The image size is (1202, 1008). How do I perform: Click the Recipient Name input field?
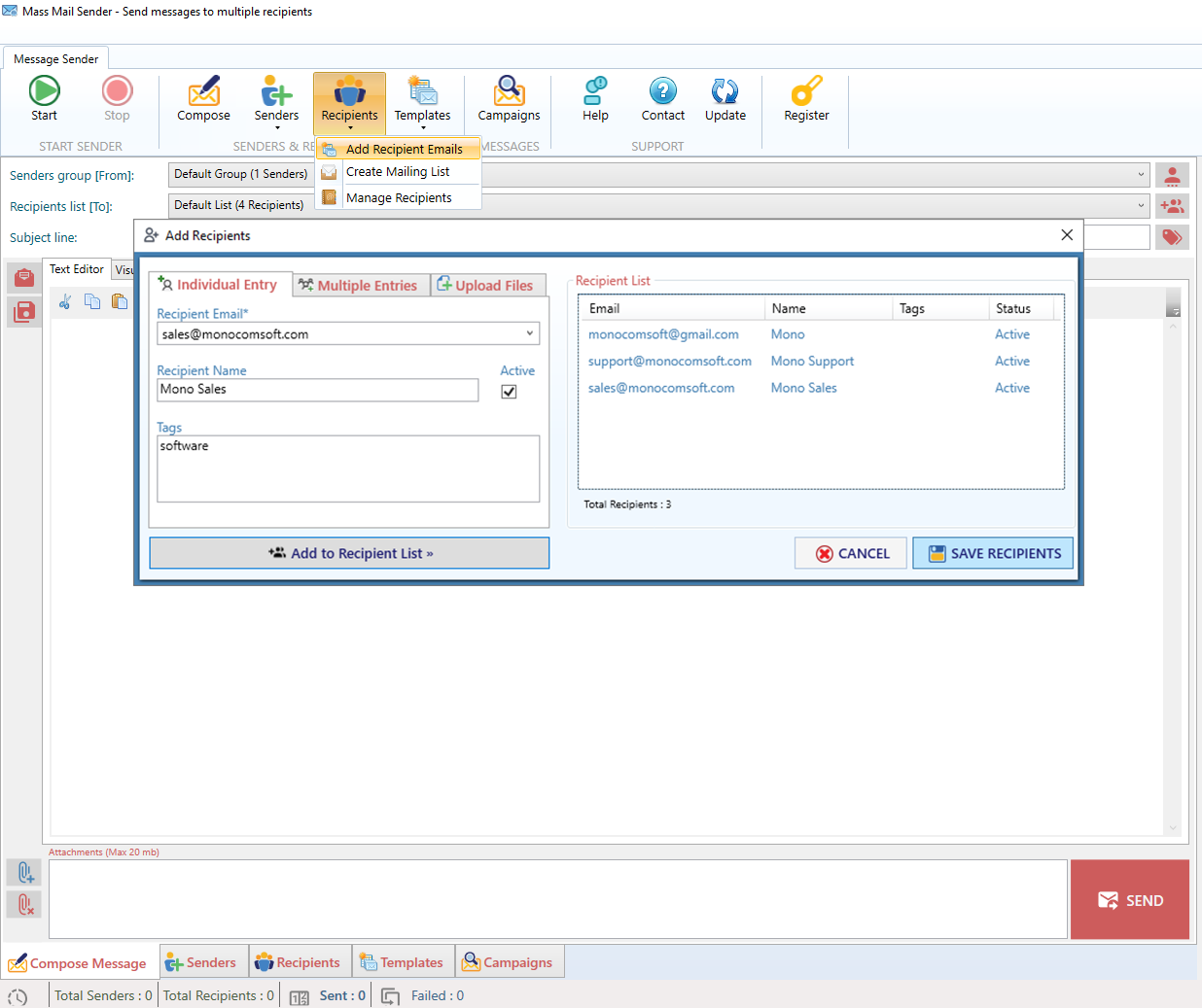318,390
